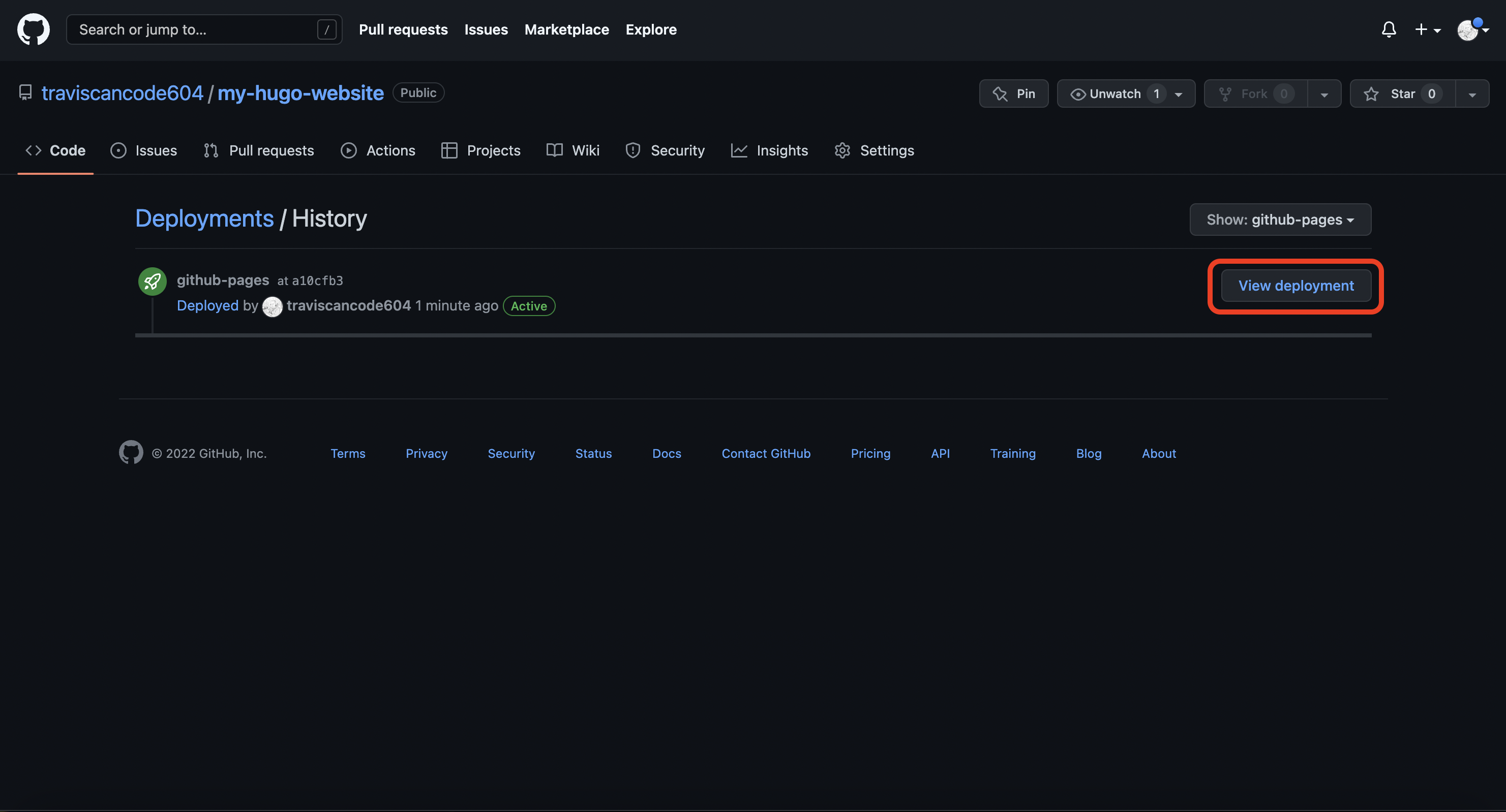The height and width of the screenshot is (812, 1506).
Task: Click the GitHub Octocat logo in header
Action: pos(34,29)
